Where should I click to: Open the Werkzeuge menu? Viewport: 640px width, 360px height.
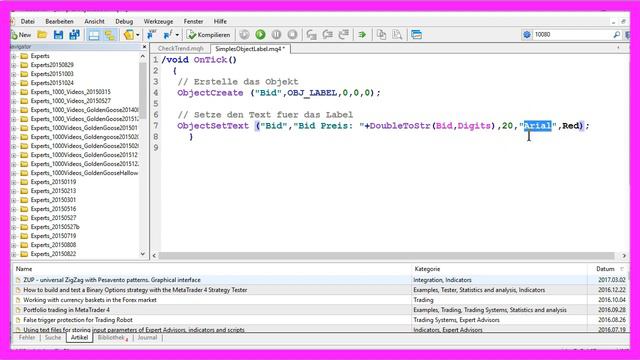(x=158, y=21)
